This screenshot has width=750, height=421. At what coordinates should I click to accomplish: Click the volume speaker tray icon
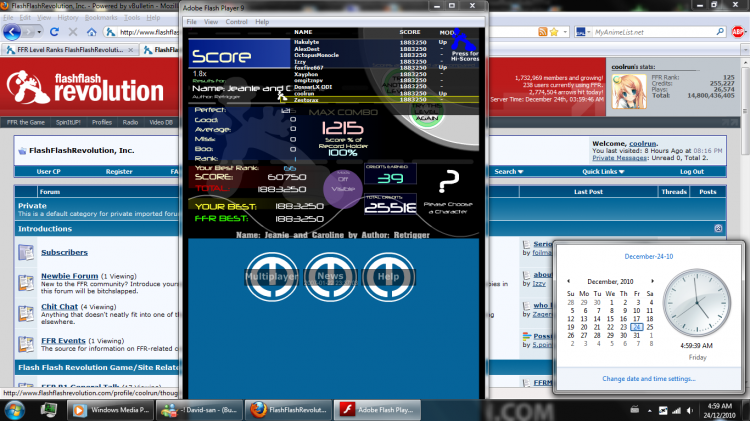click(x=689, y=410)
